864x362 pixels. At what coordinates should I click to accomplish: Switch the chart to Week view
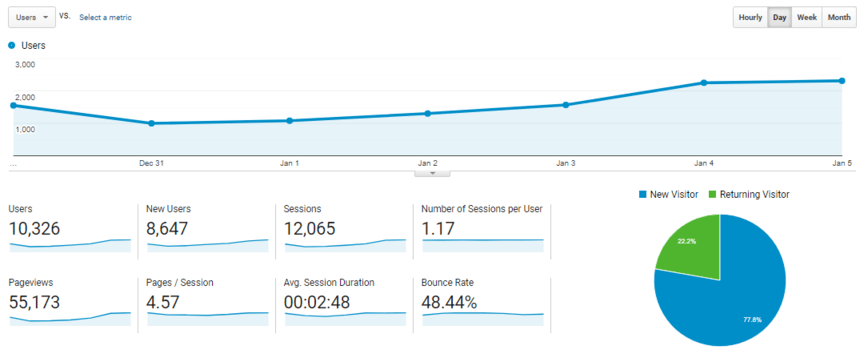coord(807,17)
